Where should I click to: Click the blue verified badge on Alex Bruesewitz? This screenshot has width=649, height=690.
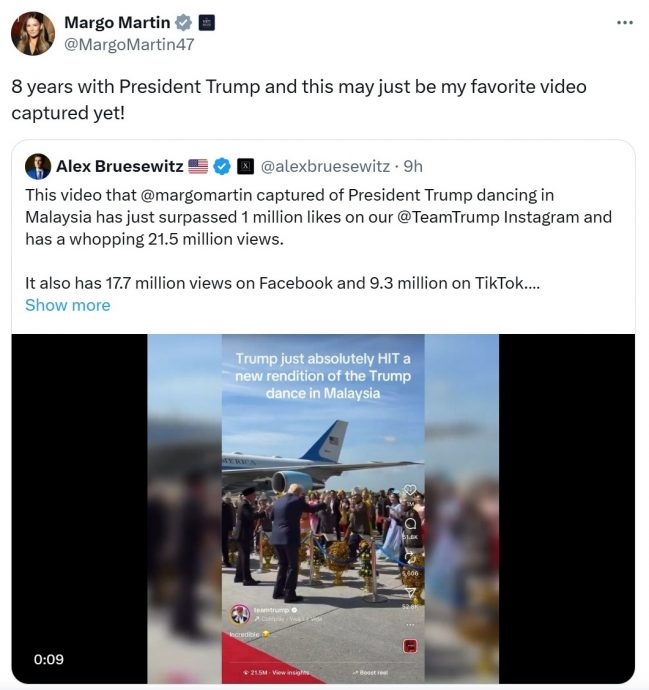(222, 166)
